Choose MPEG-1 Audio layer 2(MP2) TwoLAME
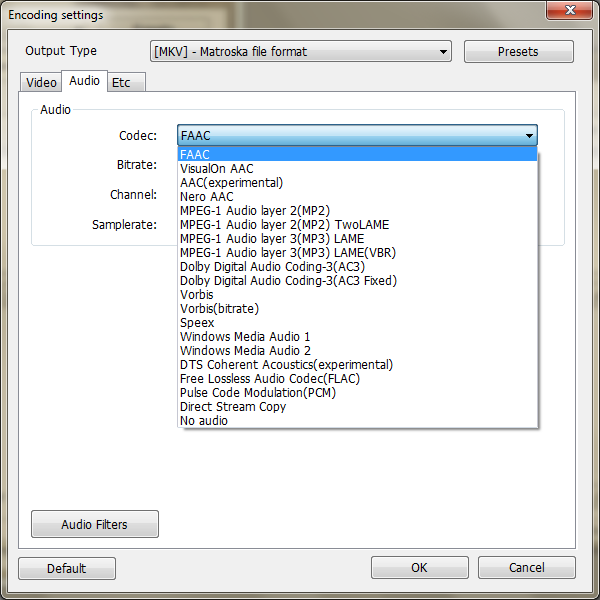The width and height of the screenshot is (600, 600). pos(357,225)
